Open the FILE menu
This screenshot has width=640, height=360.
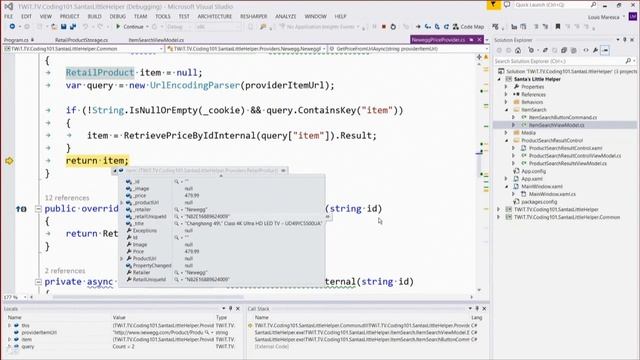coord(9,16)
